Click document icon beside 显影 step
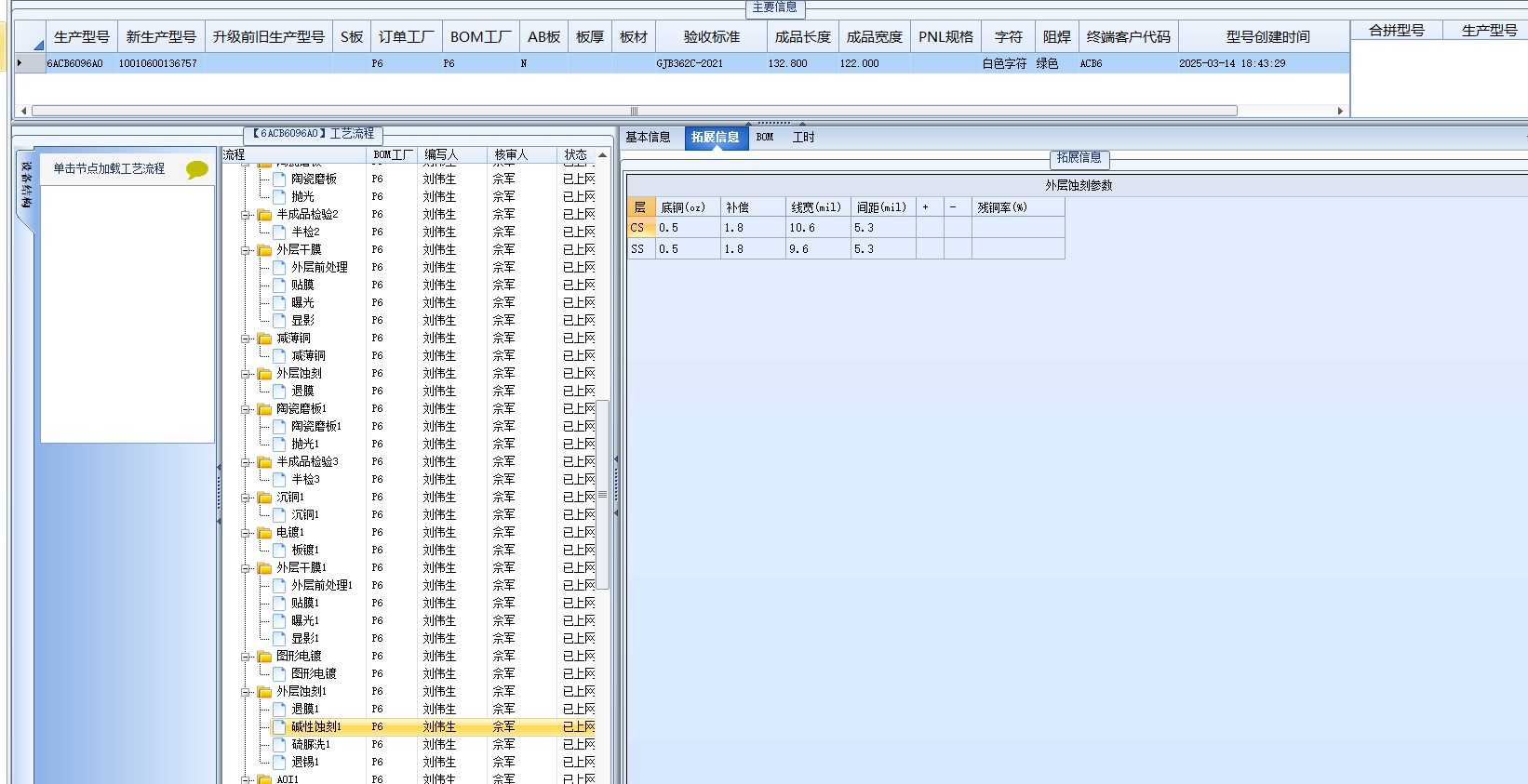This screenshot has width=1528, height=784. (x=279, y=320)
